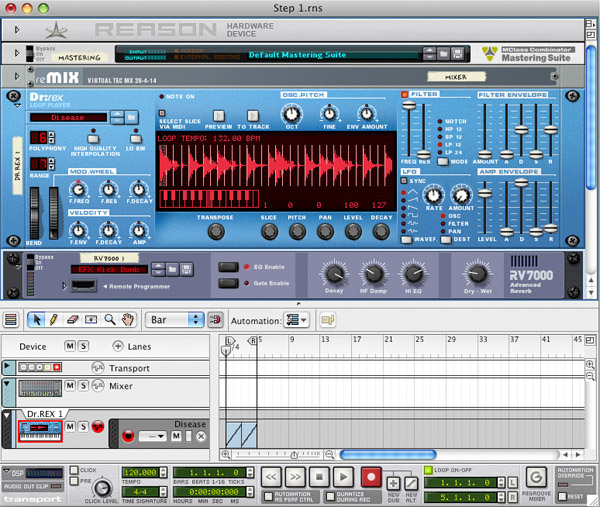Screen dimensions: 600x507
Task: Click the New Alt button
Action: 411,484
